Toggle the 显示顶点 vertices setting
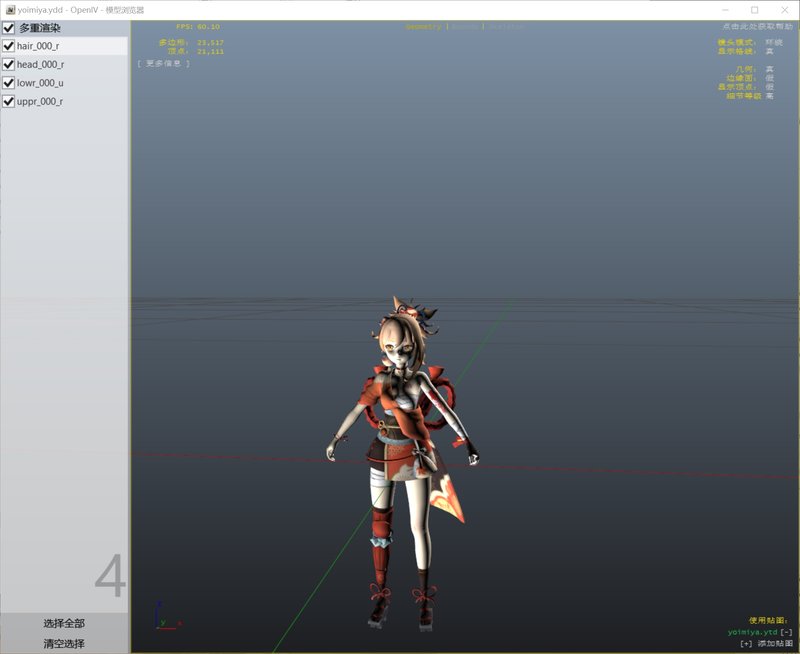The height and width of the screenshot is (654, 800). (769, 87)
